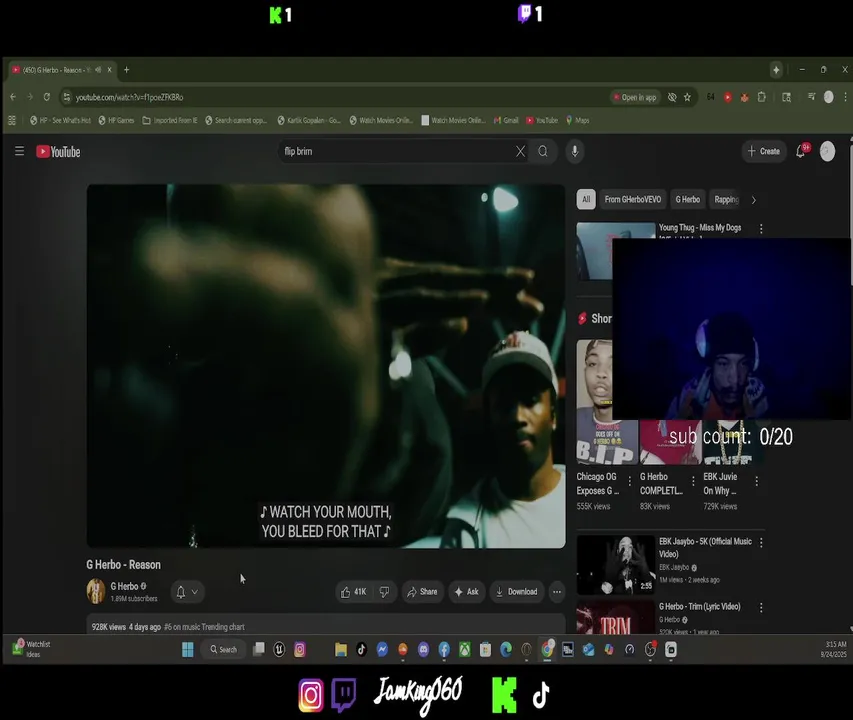Screen dimensions: 853x720
Task: Like the G Herbo video
Action: tap(355, 592)
